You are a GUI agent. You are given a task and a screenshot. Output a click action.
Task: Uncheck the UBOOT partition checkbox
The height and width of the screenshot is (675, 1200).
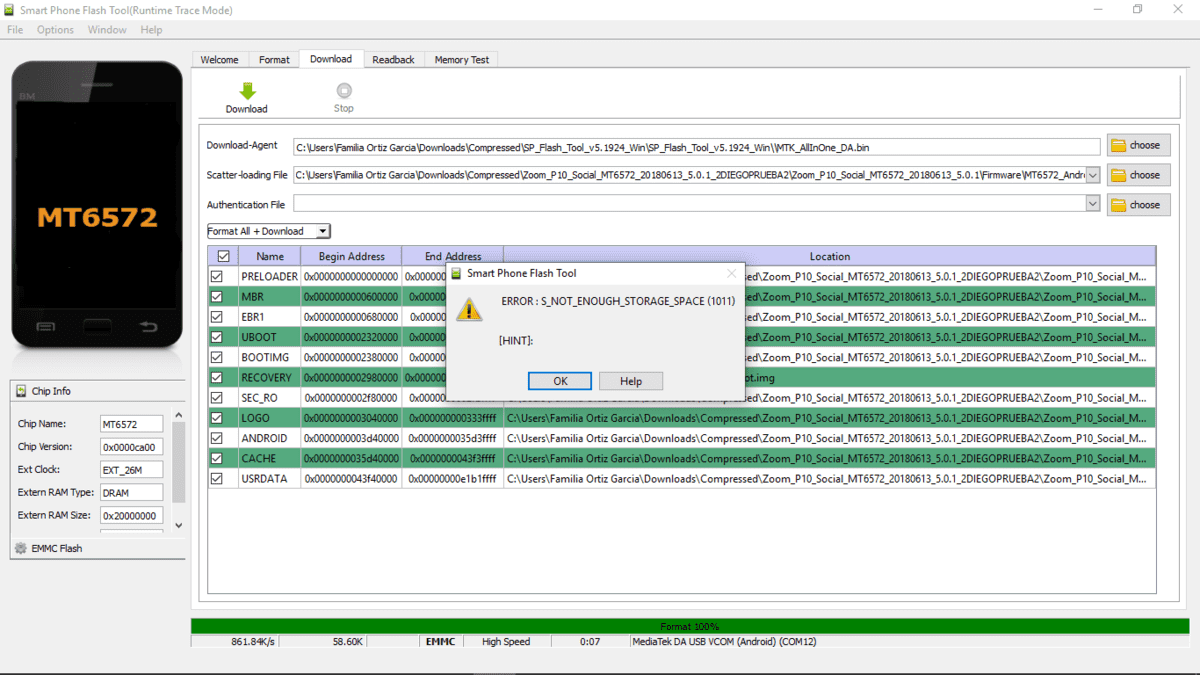point(217,337)
